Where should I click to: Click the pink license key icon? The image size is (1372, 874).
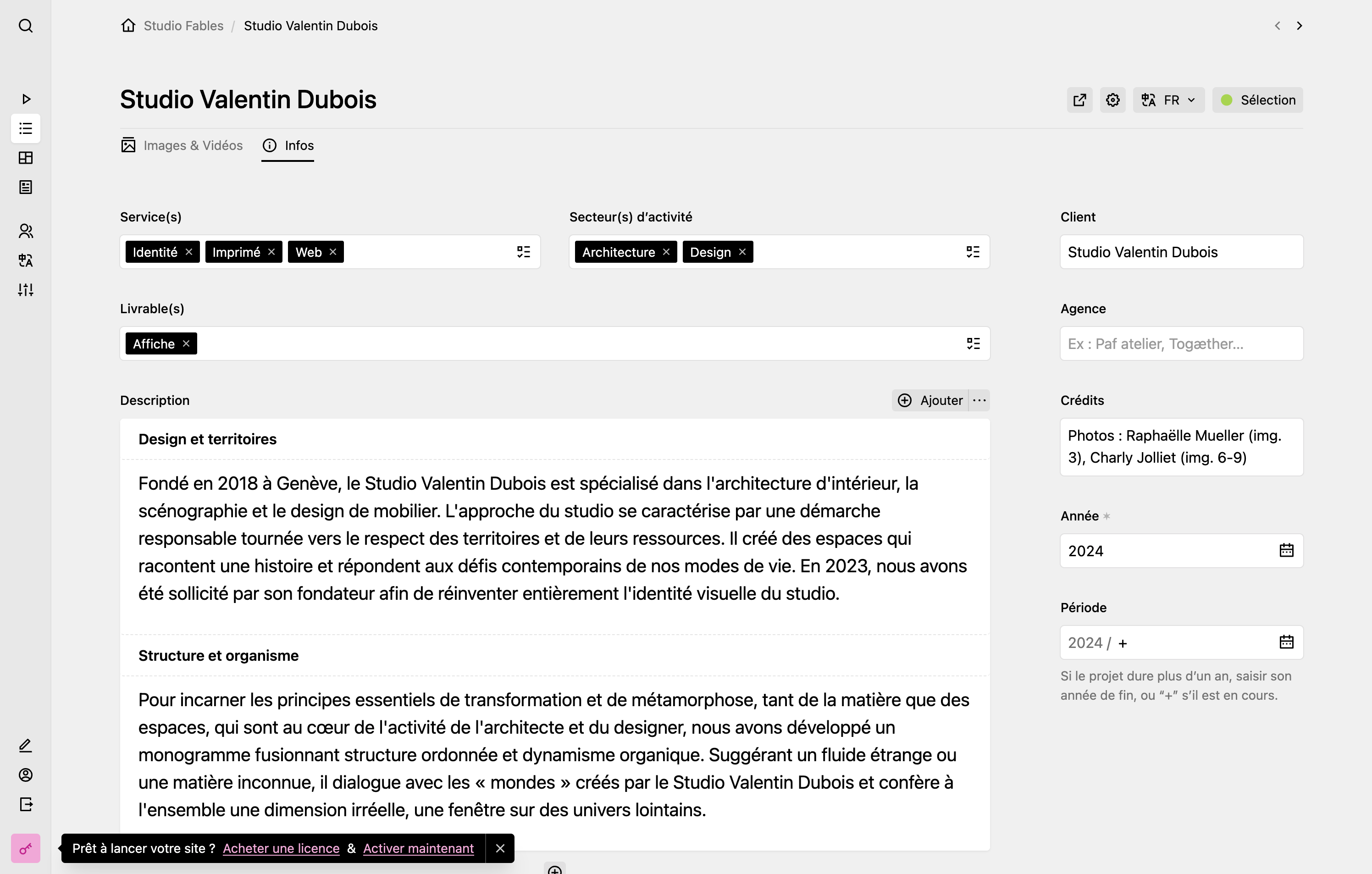click(x=26, y=848)
